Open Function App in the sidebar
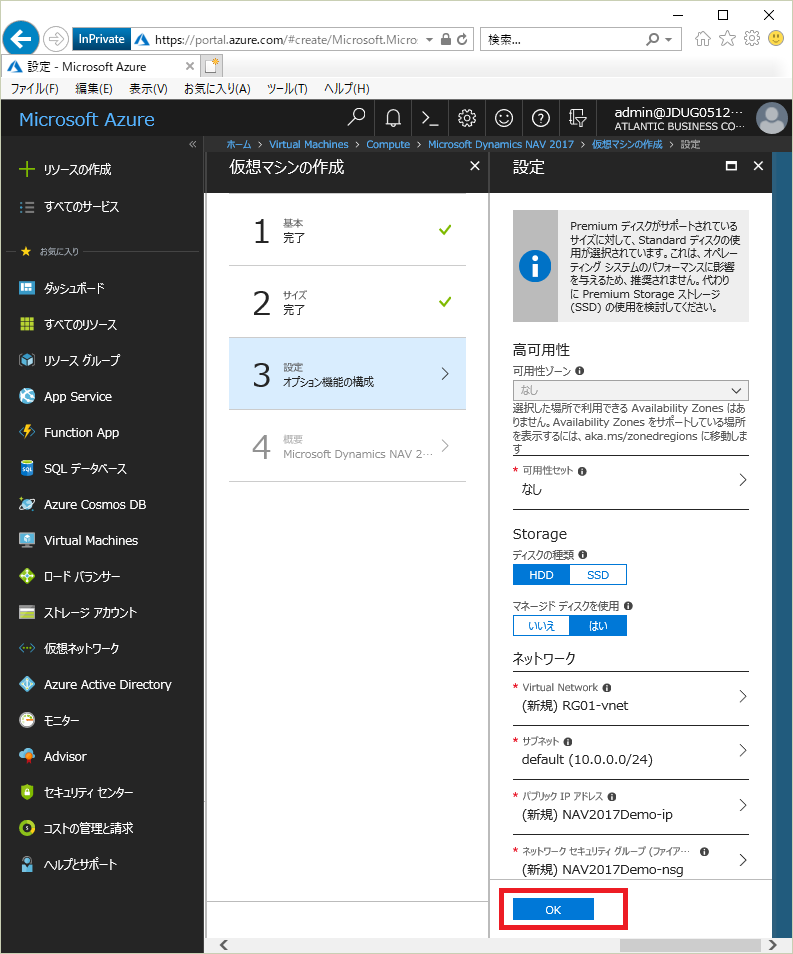Image resolution: width=793 pixels, height=954 pixels. click(69, 432)
